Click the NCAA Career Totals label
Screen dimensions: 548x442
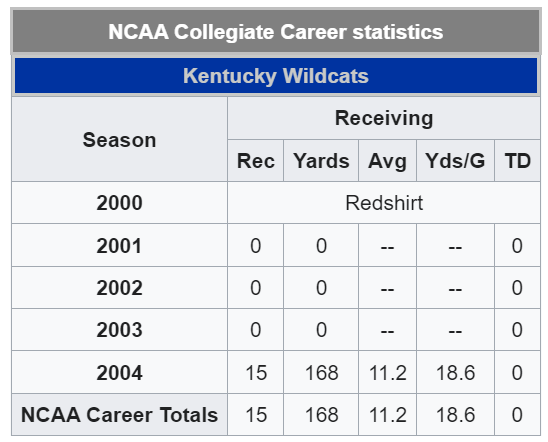tap(120, 415)
